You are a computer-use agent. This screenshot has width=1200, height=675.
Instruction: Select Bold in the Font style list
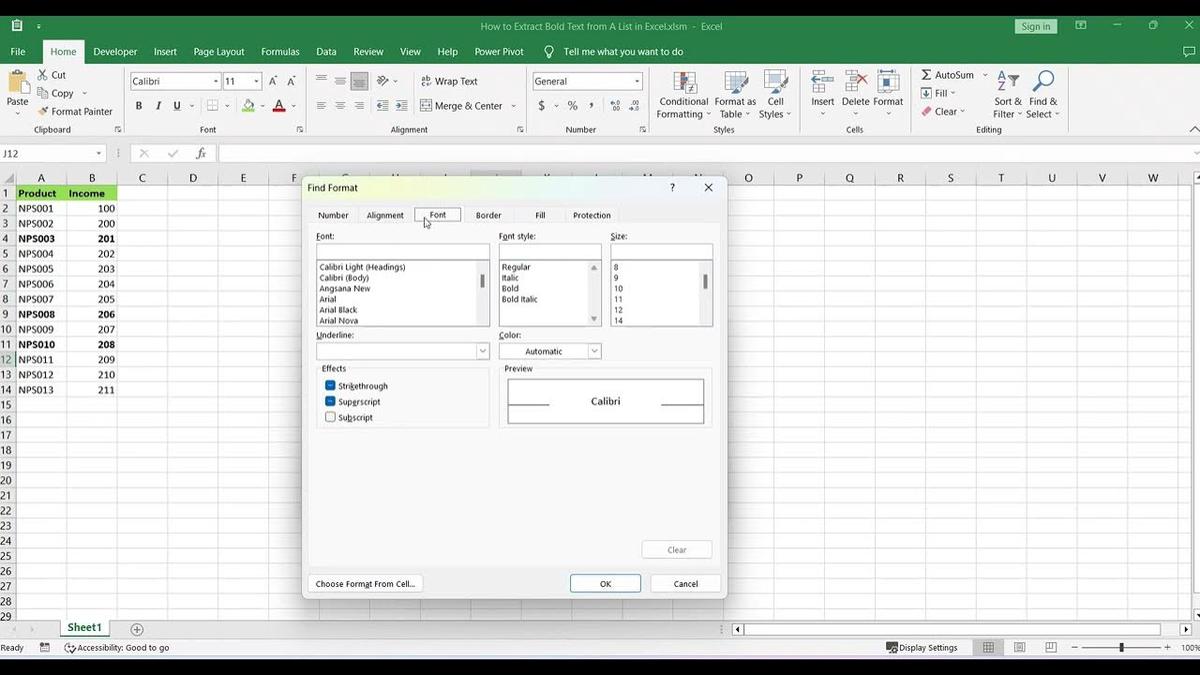coord(513,288)
